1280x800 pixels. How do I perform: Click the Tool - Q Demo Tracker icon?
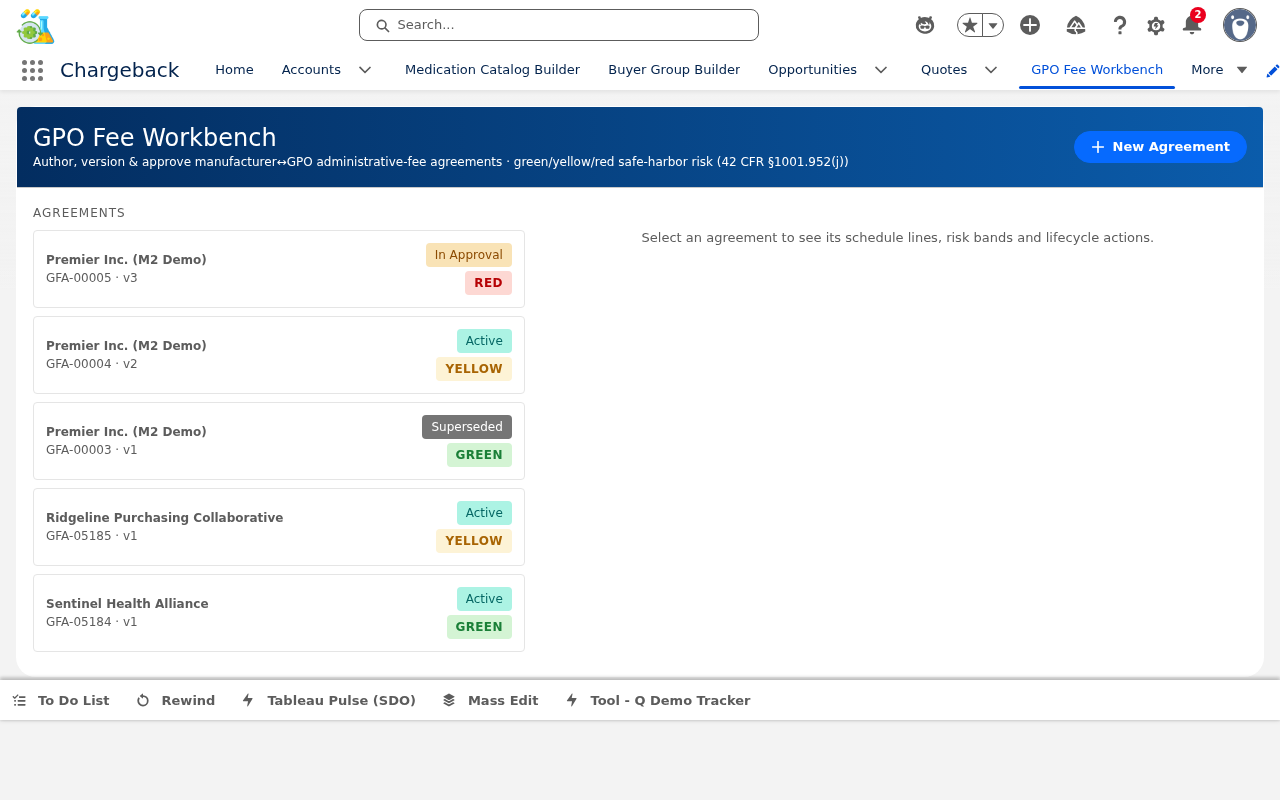click(x=572, y=701)
